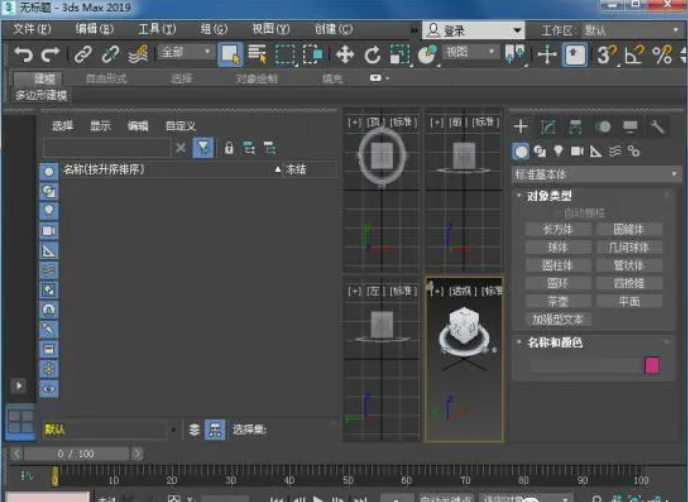The image size is (688, 502).
Task: Click the scene explorer search field
Action: [107, 148]
